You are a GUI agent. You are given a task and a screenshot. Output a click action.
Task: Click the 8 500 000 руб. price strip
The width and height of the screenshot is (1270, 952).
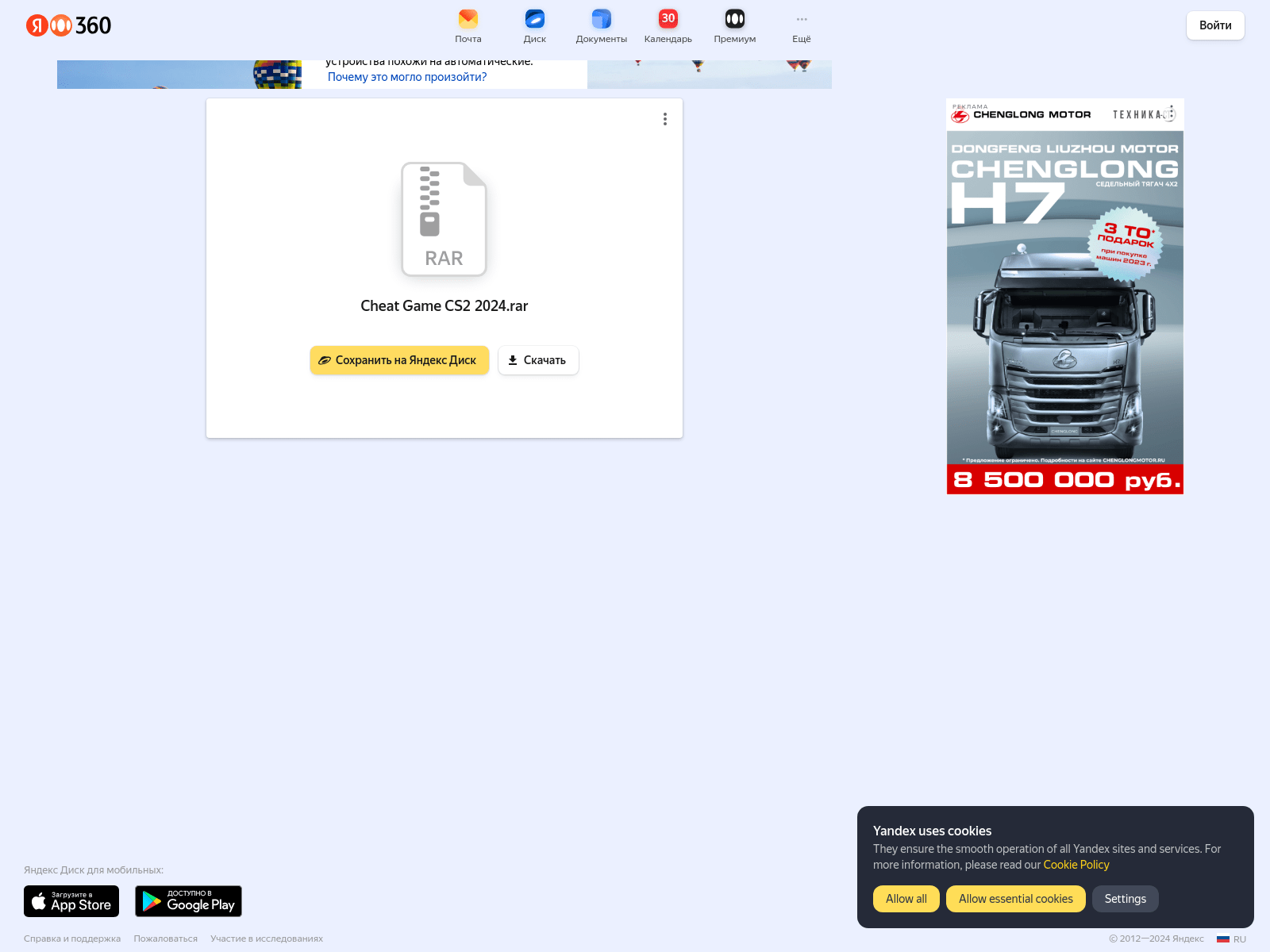tap(1065, 479)
